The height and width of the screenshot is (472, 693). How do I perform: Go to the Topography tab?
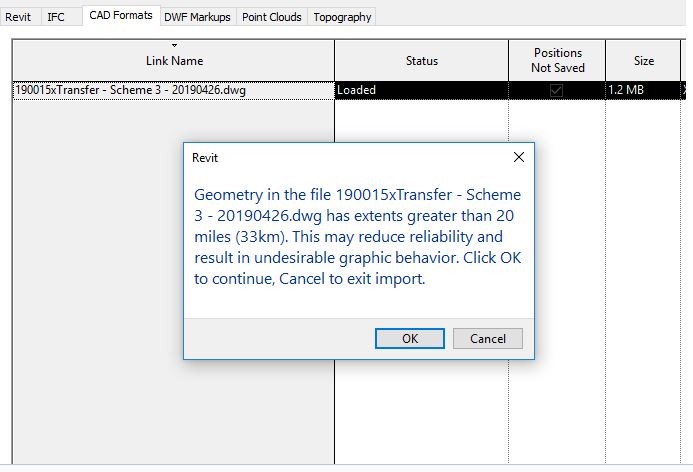pyautogui.click(x=342, y=17)
